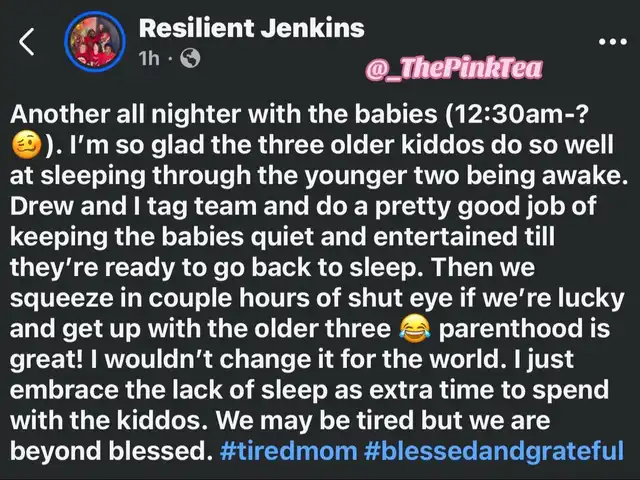Image resolution: width=640 pixels, height=480 pixels.
Task: Click the laughing tears emoji
Action: coord(415,329)
